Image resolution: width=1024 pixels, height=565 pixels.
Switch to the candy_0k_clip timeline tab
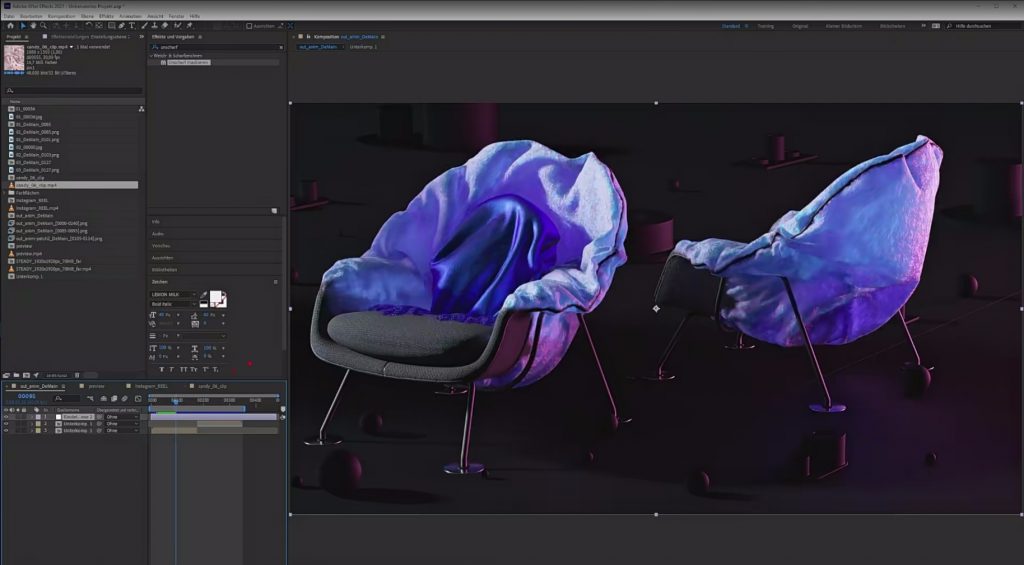tap(213, 387)
